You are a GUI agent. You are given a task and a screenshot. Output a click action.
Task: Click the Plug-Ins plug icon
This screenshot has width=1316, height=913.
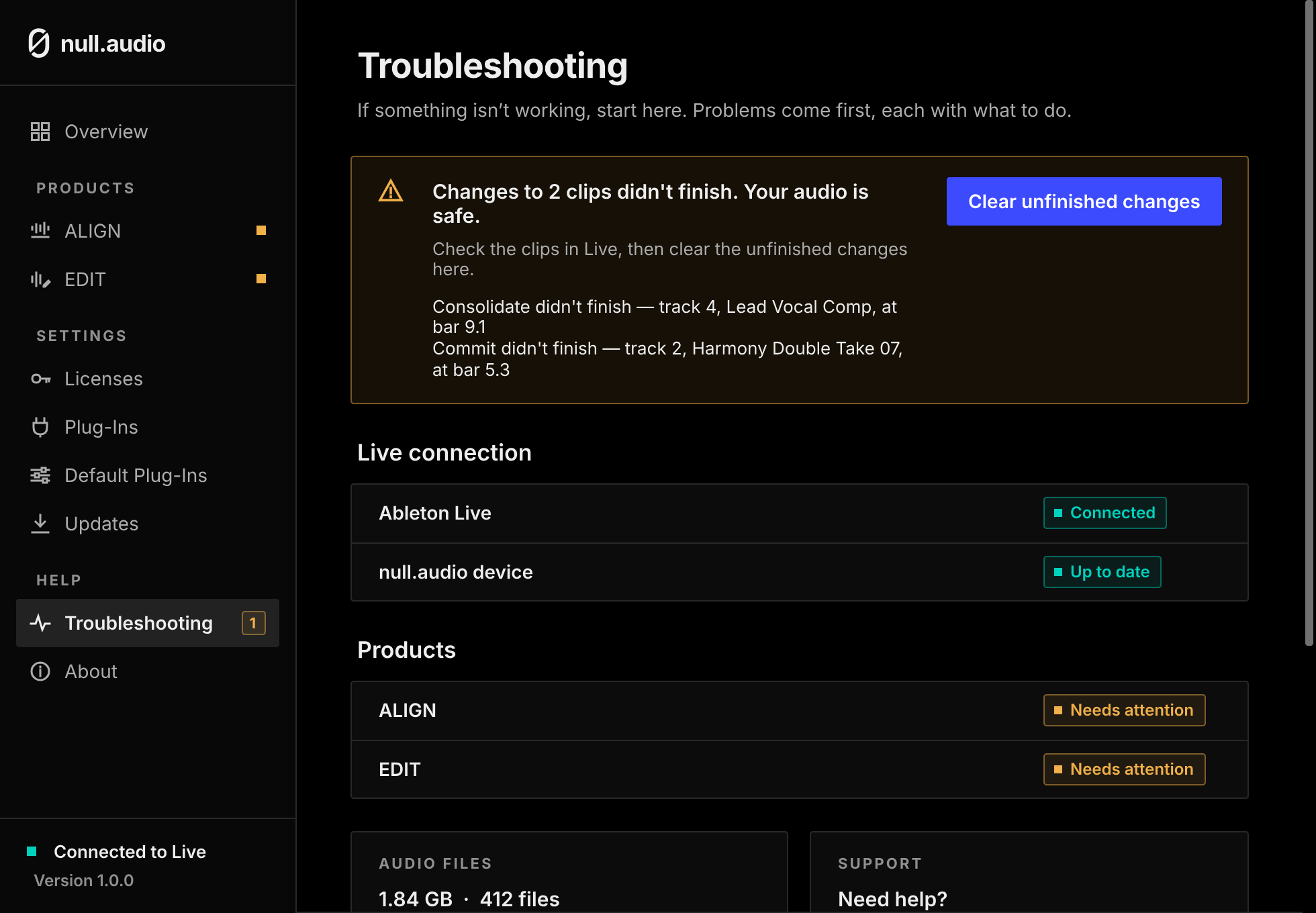40,427
